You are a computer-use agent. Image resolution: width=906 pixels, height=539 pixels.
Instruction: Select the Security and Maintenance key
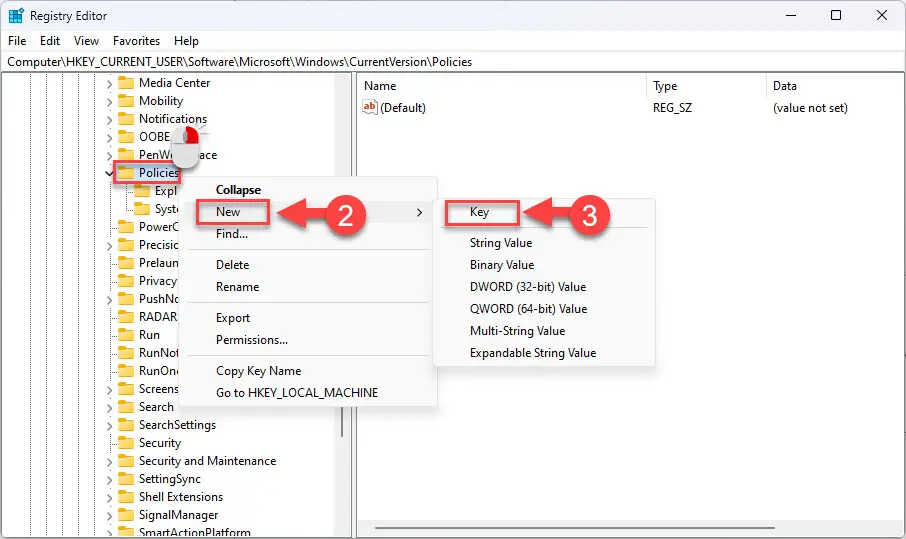coord(207,461)
